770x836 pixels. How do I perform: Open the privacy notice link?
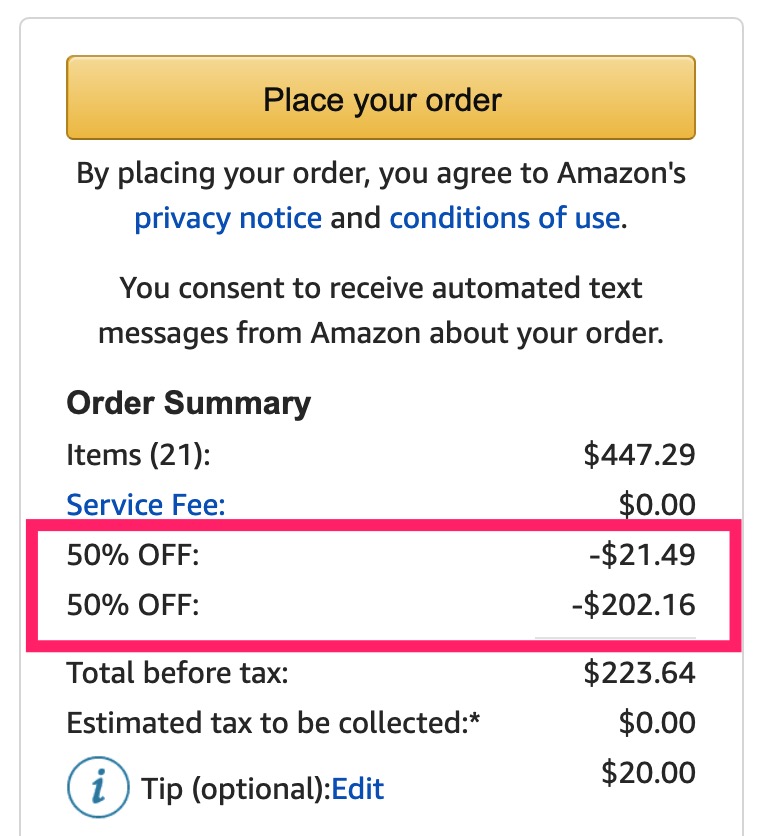point(227,218)
